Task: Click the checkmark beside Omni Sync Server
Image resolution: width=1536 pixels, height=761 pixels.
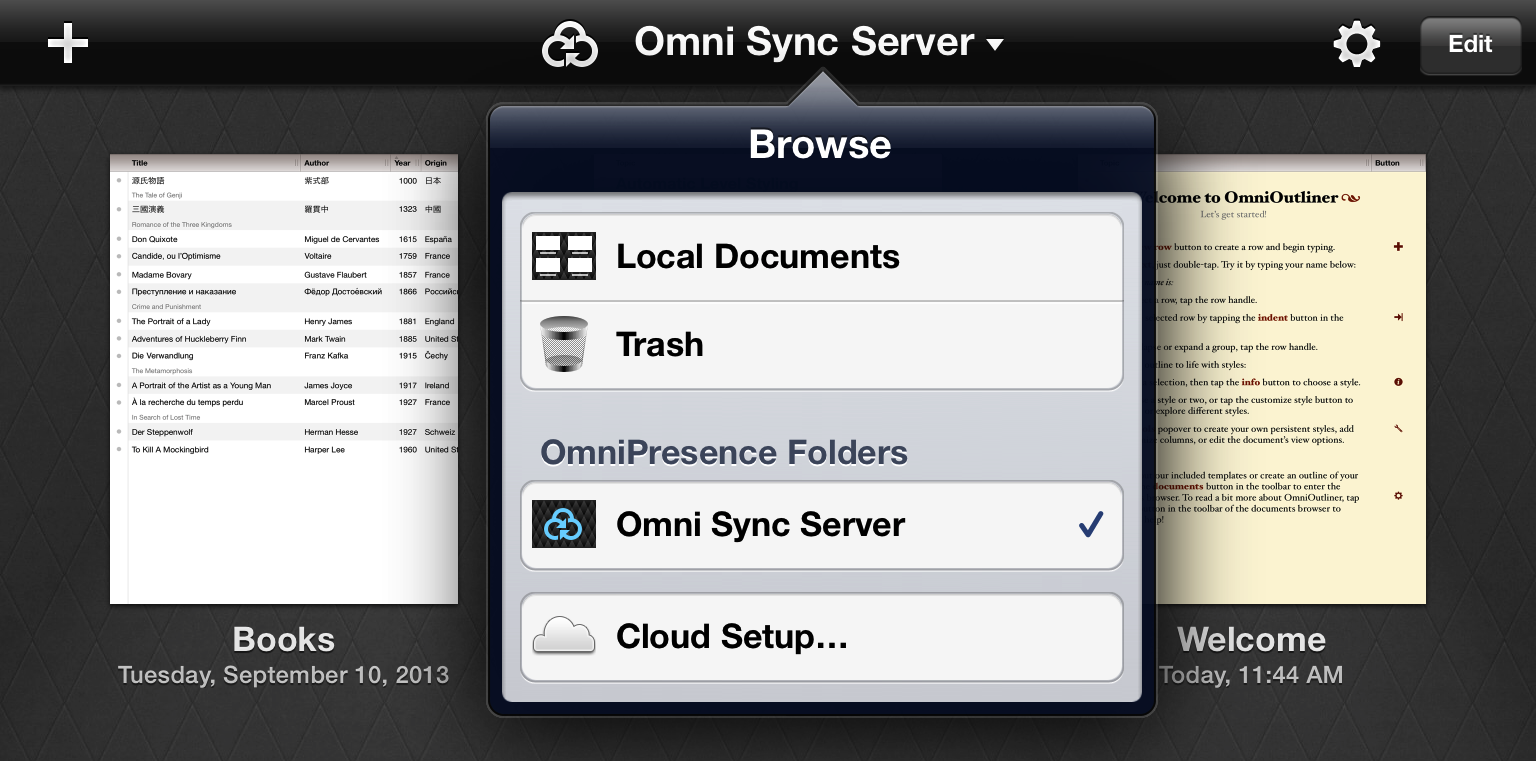Action: 1091,524
